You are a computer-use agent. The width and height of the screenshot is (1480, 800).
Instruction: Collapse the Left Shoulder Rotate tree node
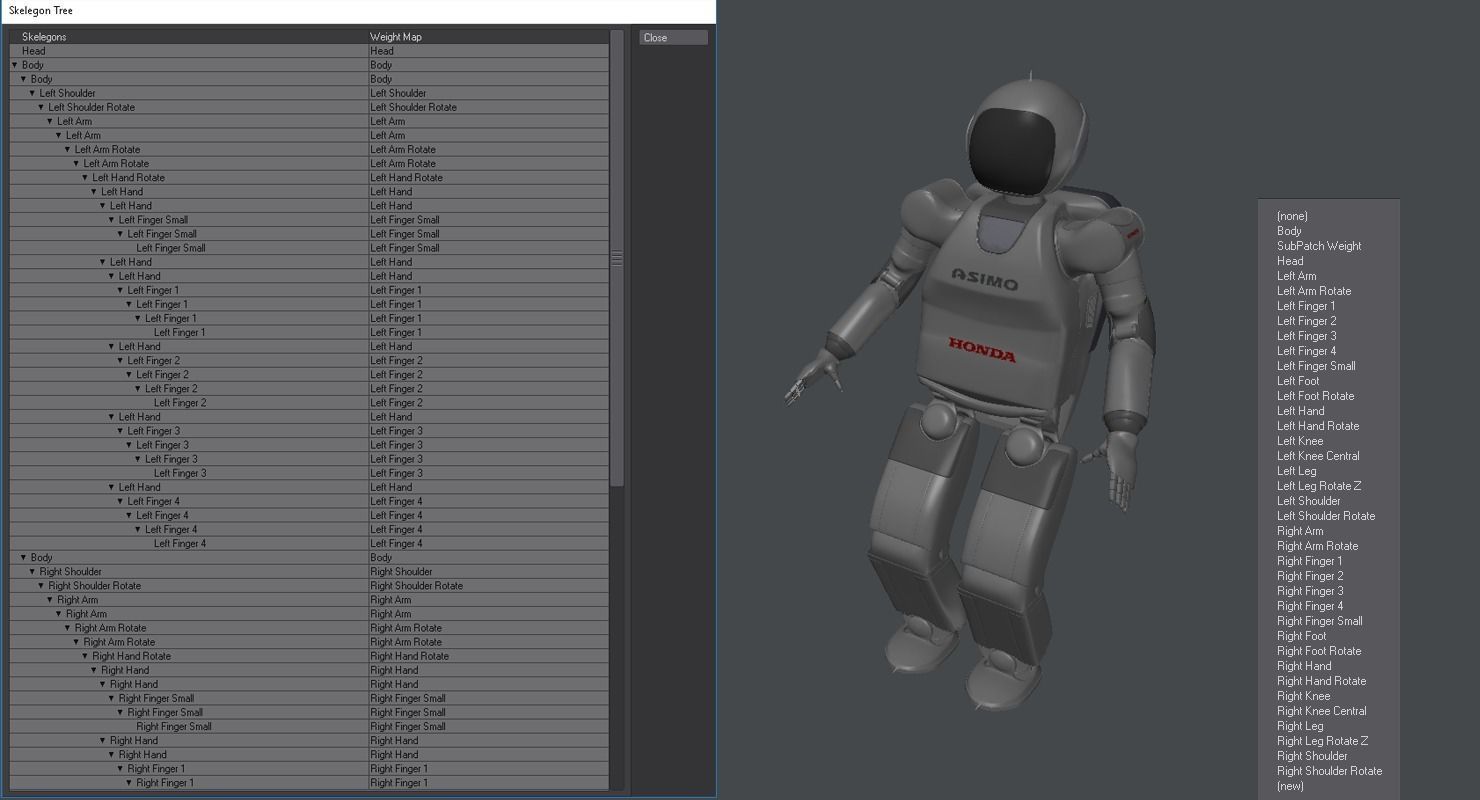41,108
